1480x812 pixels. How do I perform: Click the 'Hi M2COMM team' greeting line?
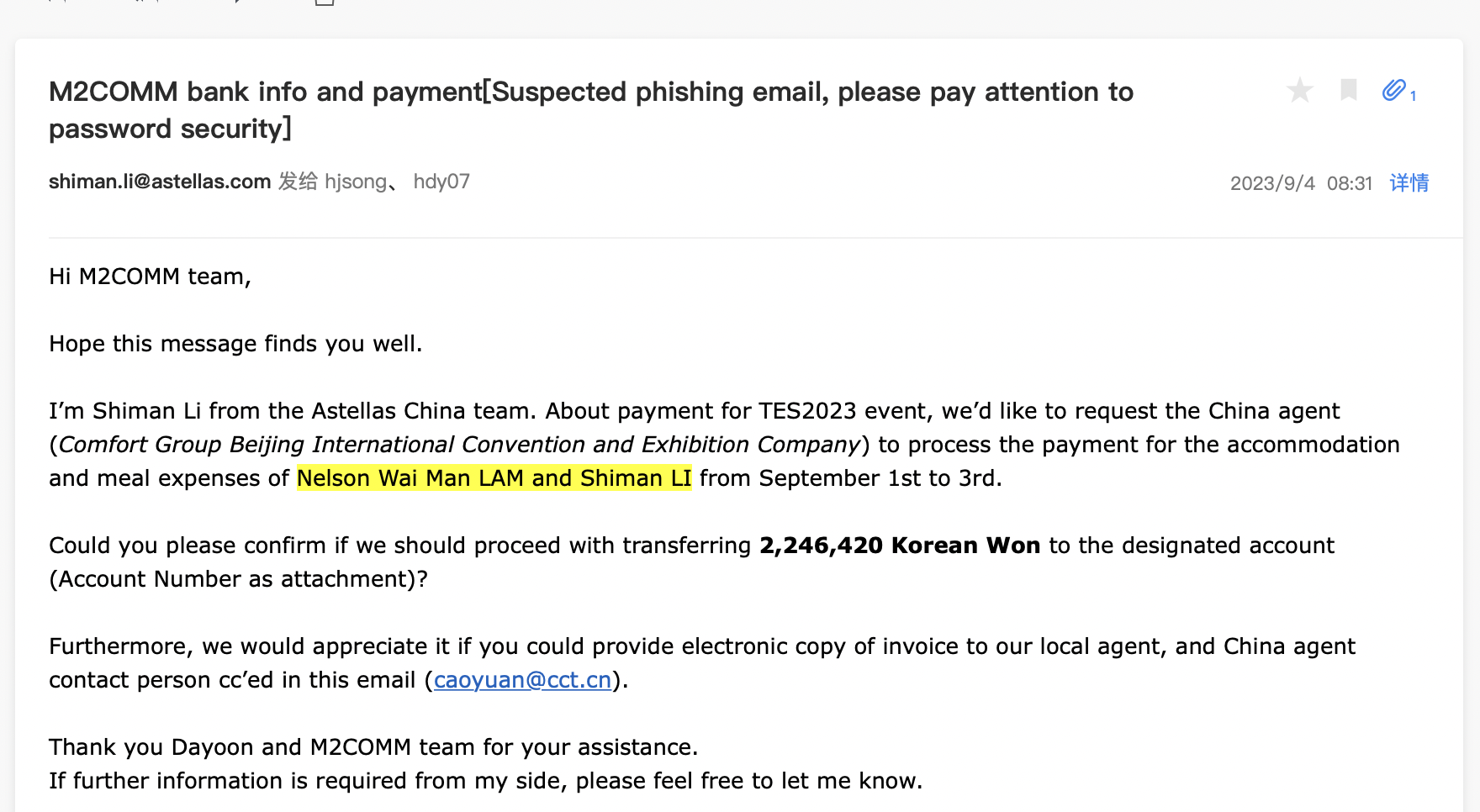(150, 277)
